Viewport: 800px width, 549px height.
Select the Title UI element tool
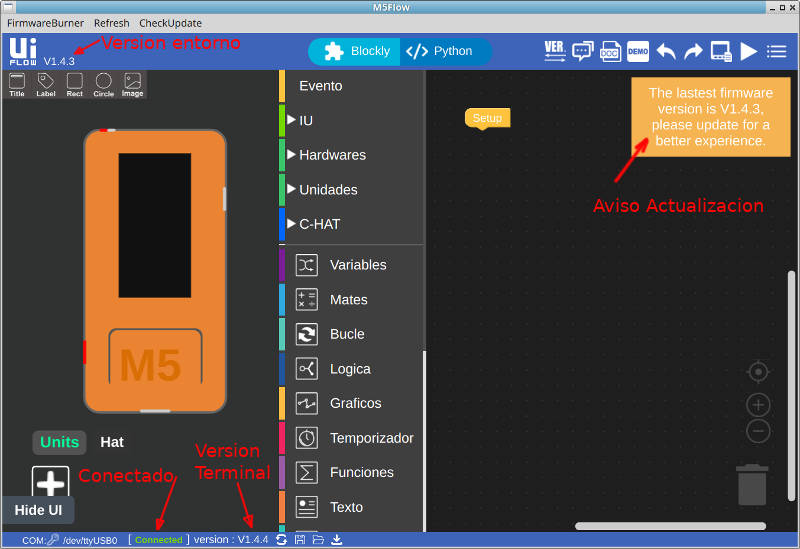(17, 85)
